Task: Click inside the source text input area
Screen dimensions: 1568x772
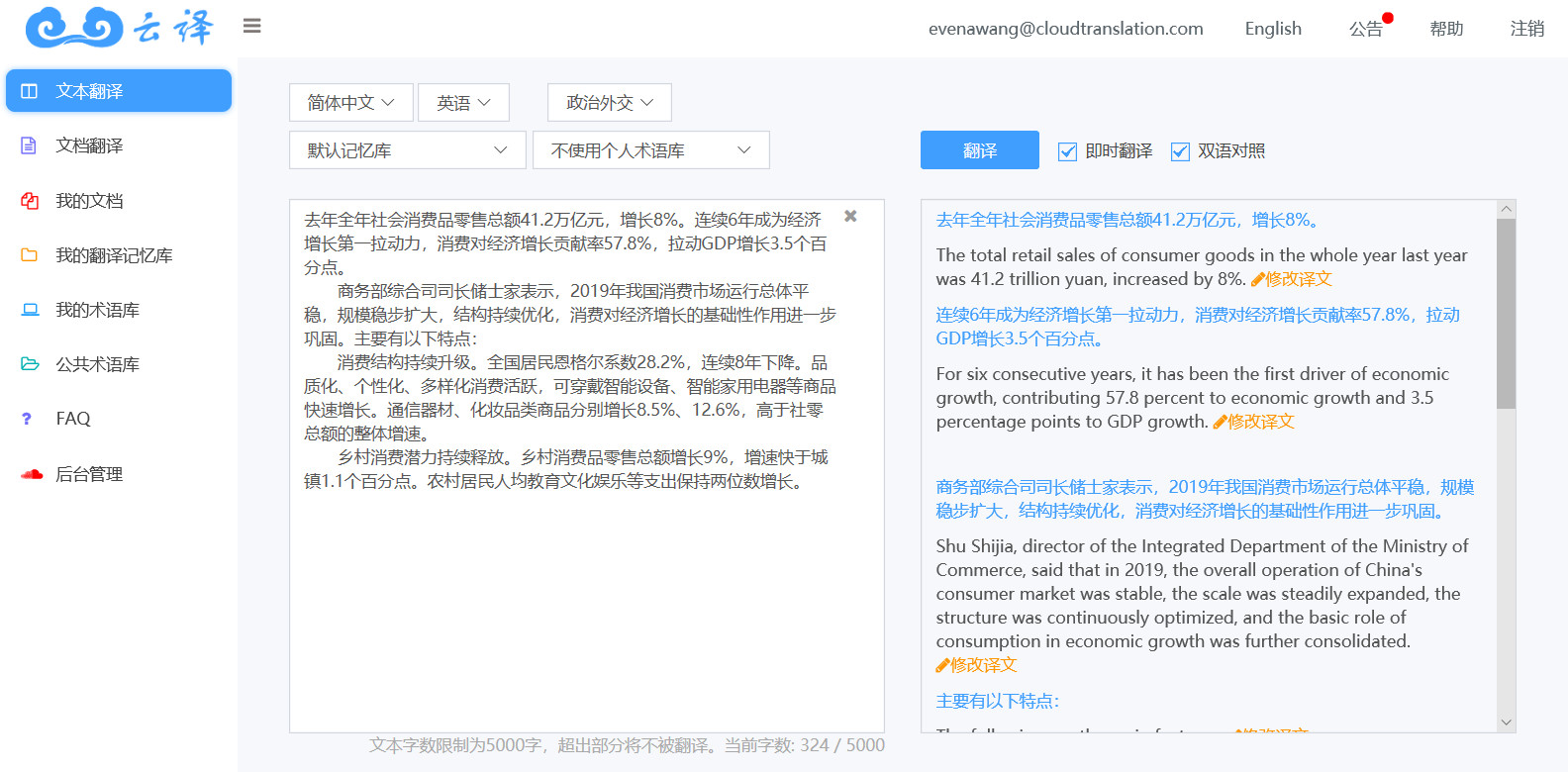Action: click(586, 465)
